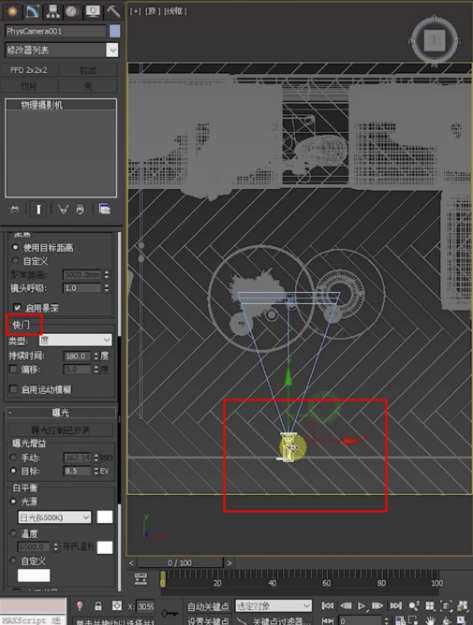Click the configure modifier sets icon

coord(104,209)
